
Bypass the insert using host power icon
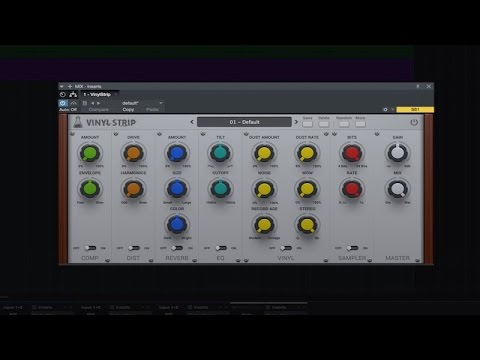[x=62, y=95]
